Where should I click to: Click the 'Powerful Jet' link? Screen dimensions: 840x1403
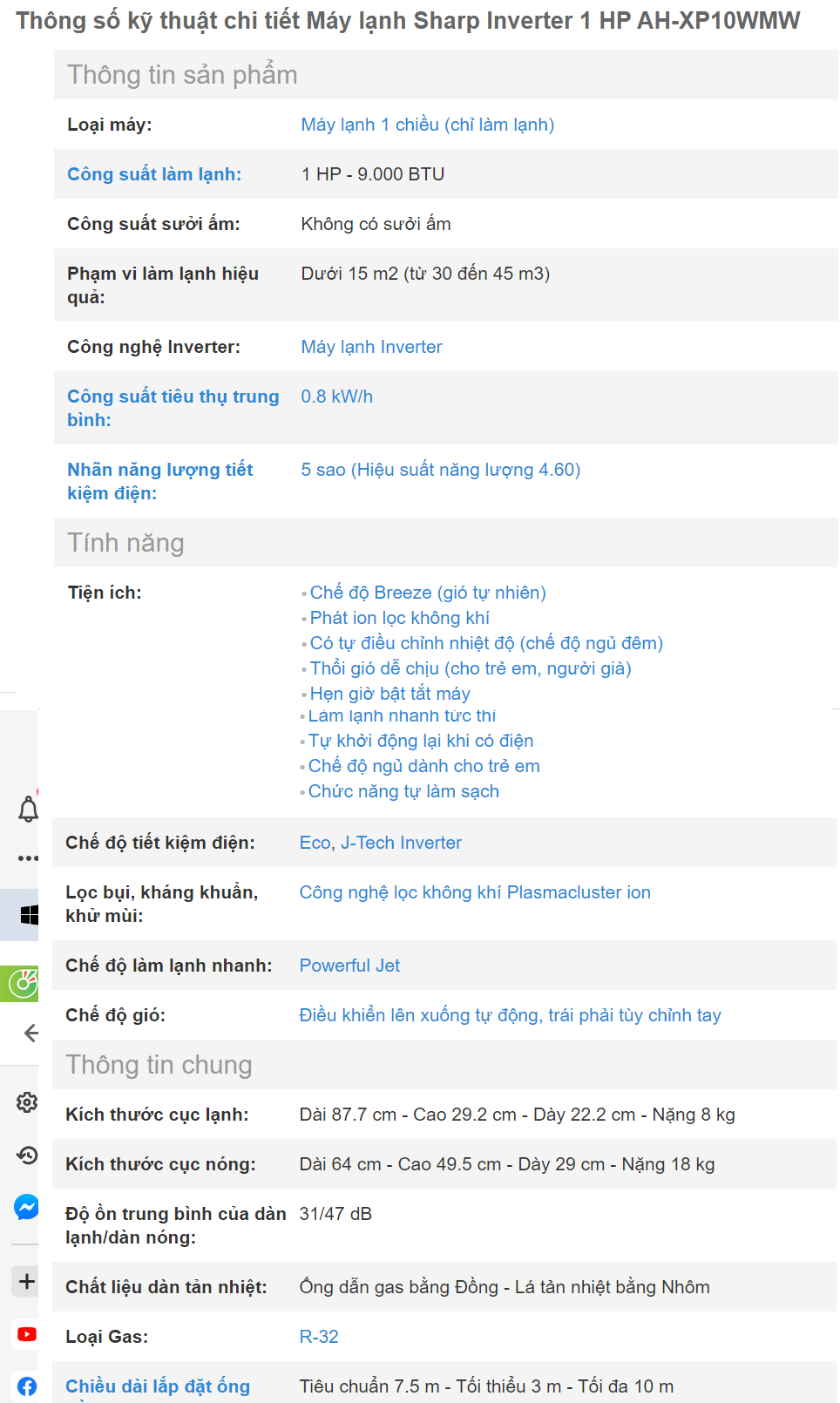(x=349, y=966)
